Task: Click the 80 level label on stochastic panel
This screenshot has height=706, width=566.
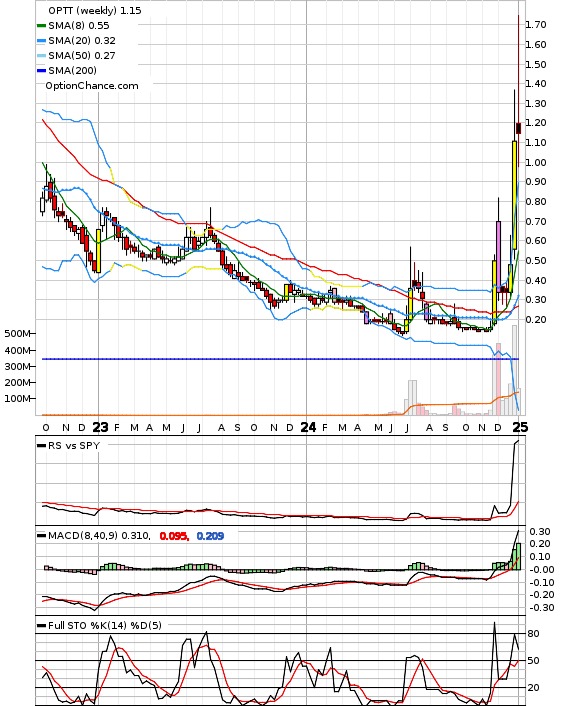Action: point(534,634)
